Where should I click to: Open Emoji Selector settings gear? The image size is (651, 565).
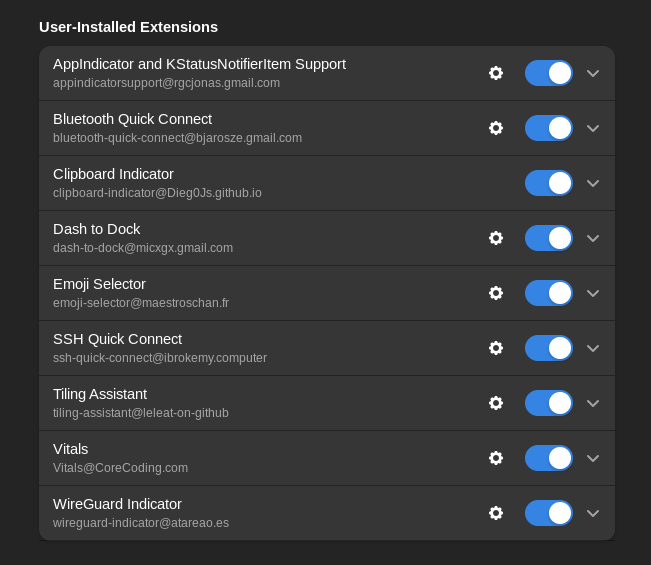(496, 293)
